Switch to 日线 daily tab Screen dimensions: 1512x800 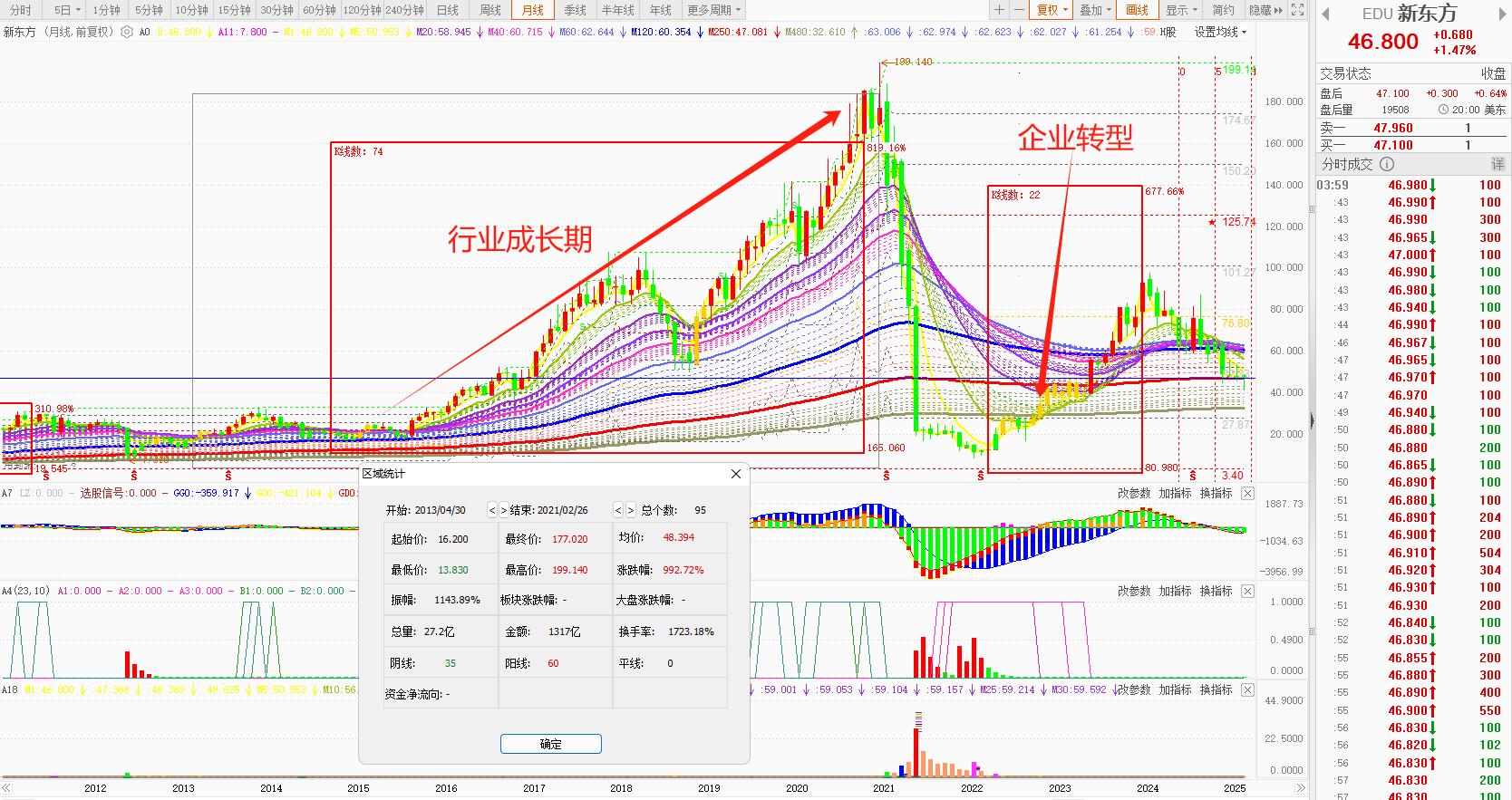(x=447, y=10)
